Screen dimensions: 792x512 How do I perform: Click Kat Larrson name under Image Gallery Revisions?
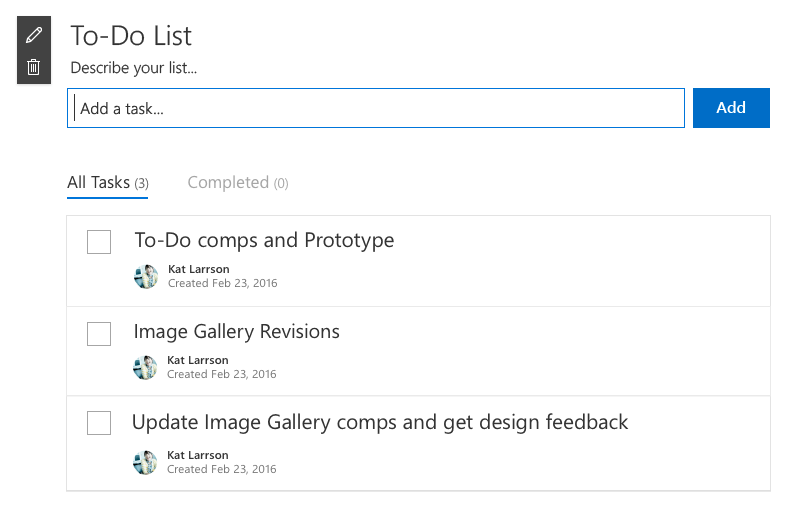coord(197,360)
